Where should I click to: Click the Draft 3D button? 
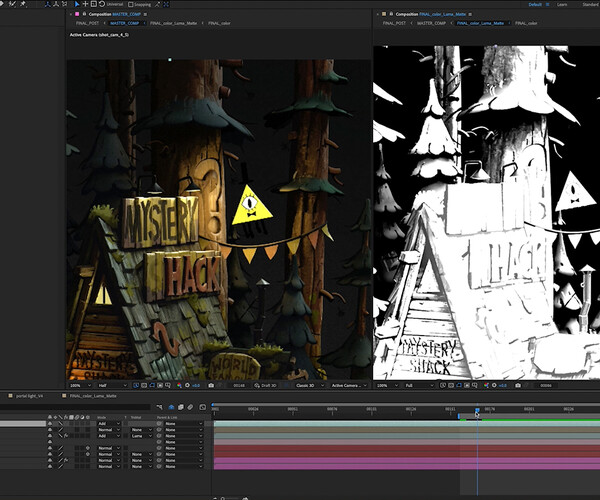pyautogui.click(x=266, y=384)
